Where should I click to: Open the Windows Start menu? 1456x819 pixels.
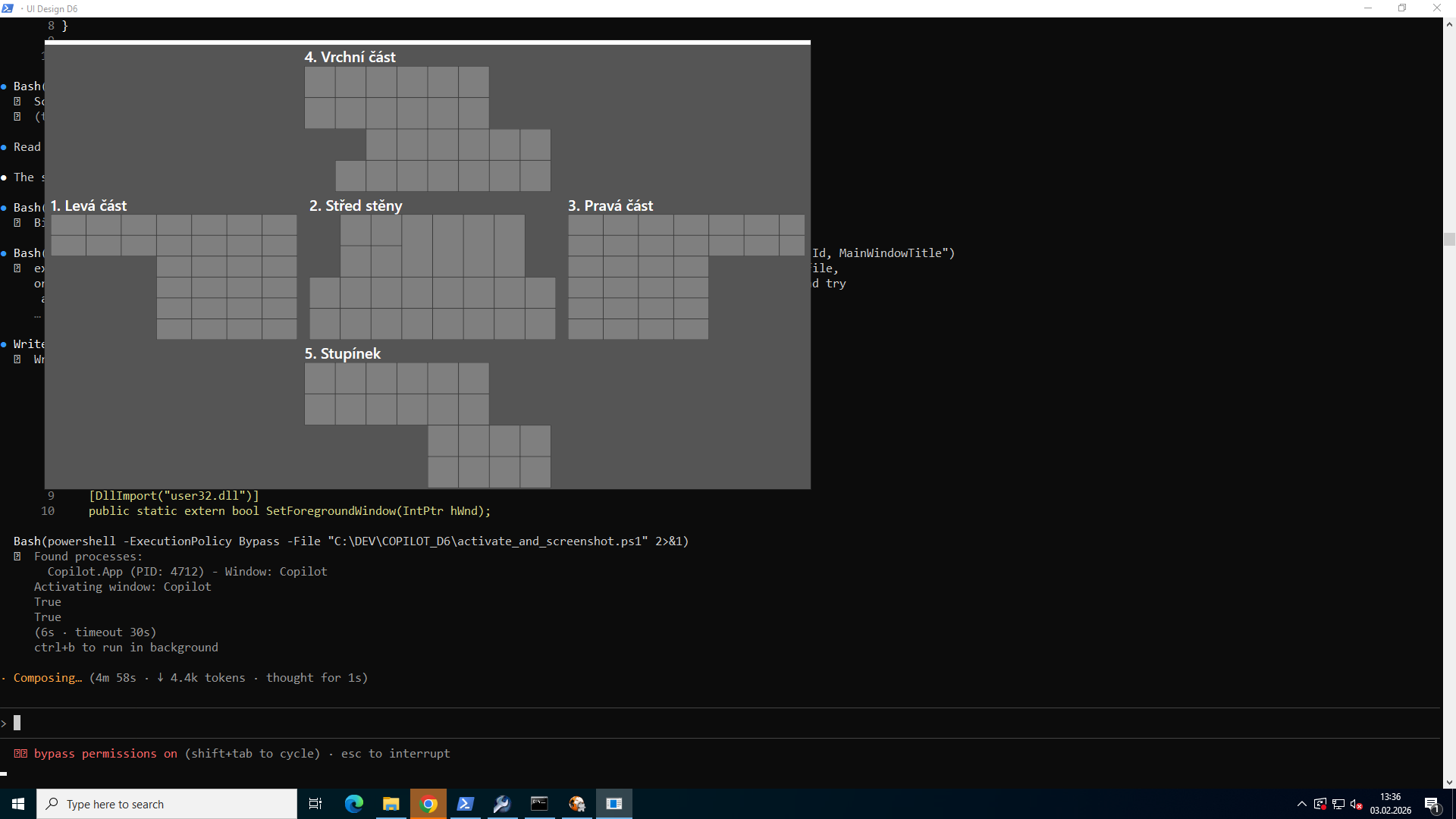click(x=18, y=804)
